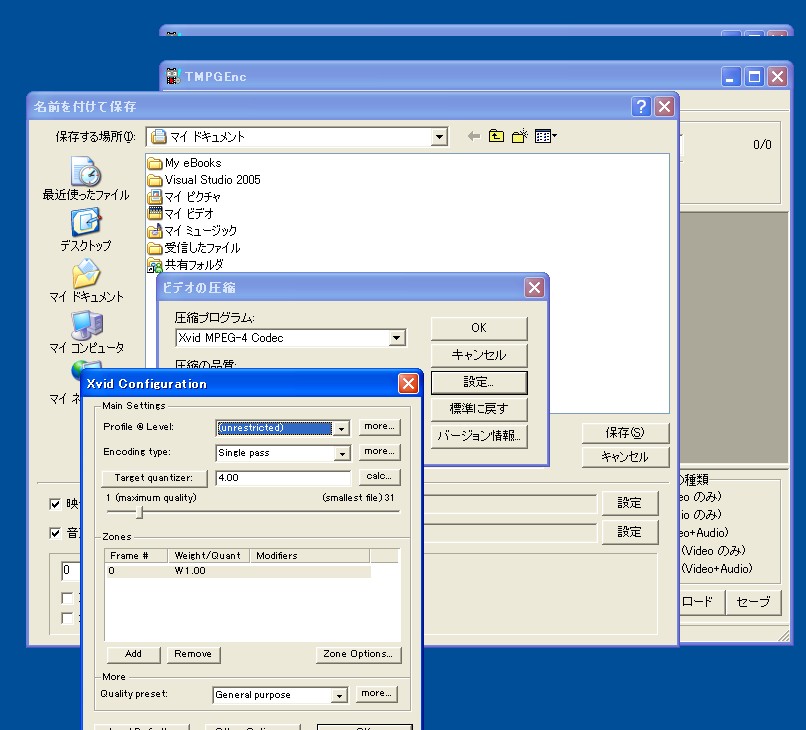Click the 設定 button for the video row
Image resolution: width=806 pixels, height=730 pixels.
pyautogui.click(x=630, y=503)
